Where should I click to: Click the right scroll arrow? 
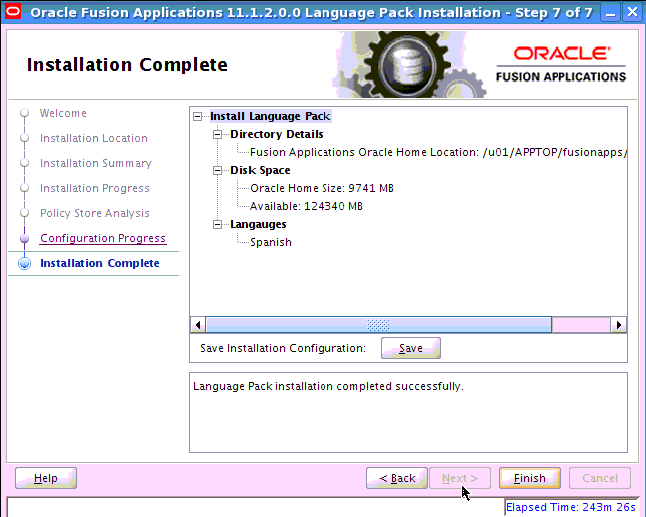(x=618, y=325)
